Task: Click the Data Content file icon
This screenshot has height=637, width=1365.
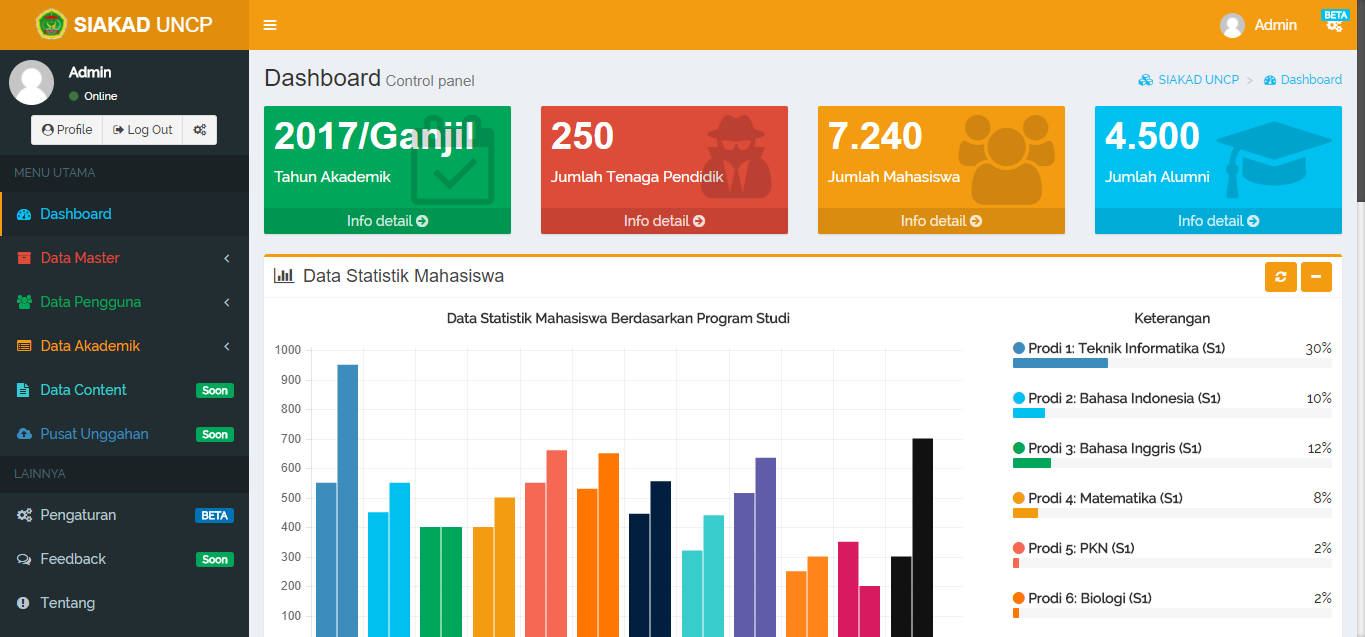Action: [x=23, y=390]
